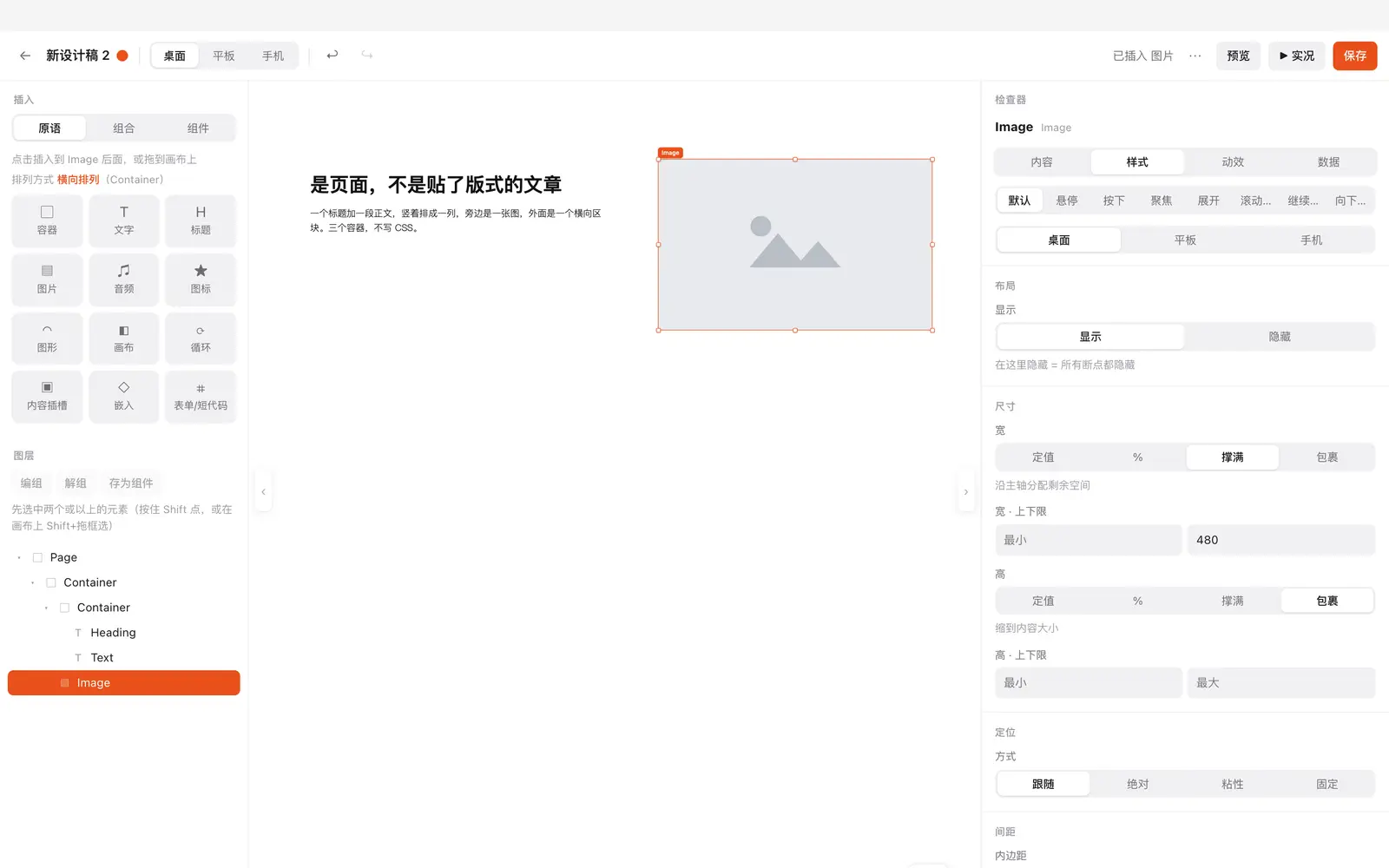
Task: Select the Heading layer row
Action: coord(124,633)
